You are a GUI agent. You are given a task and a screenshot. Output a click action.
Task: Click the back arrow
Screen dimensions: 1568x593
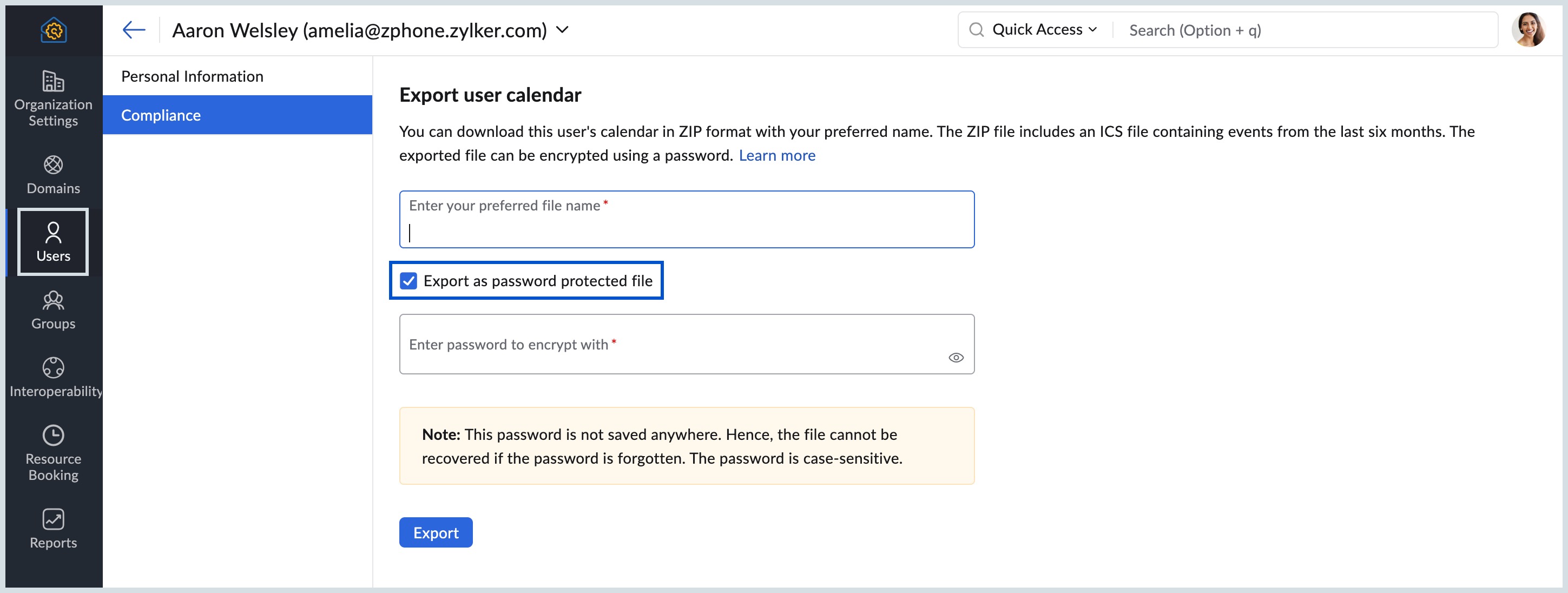click(x=133, y=29)
